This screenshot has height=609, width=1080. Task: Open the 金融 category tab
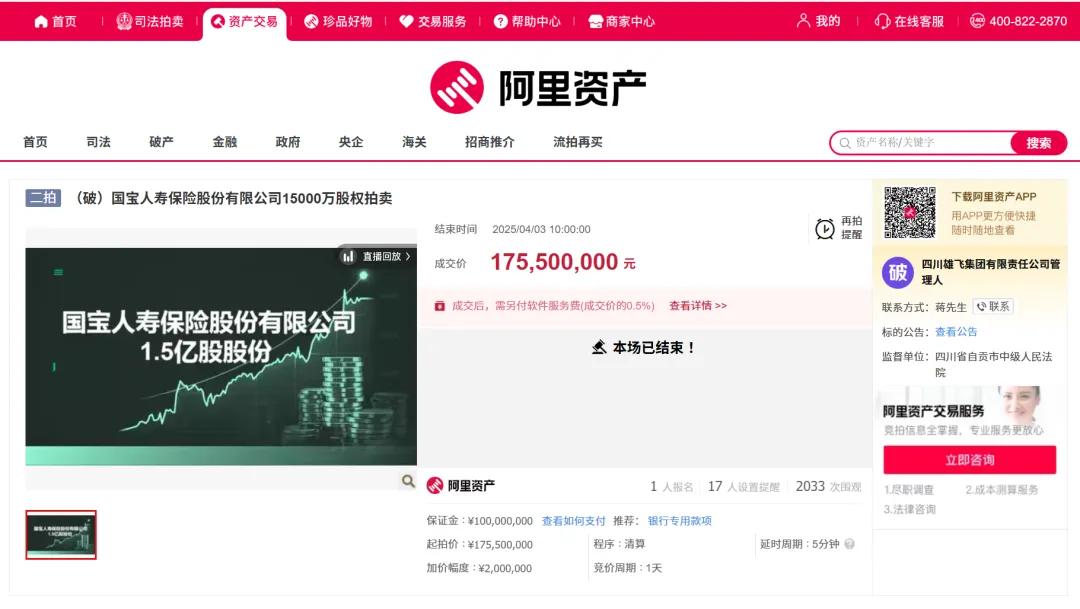point(225,142)
